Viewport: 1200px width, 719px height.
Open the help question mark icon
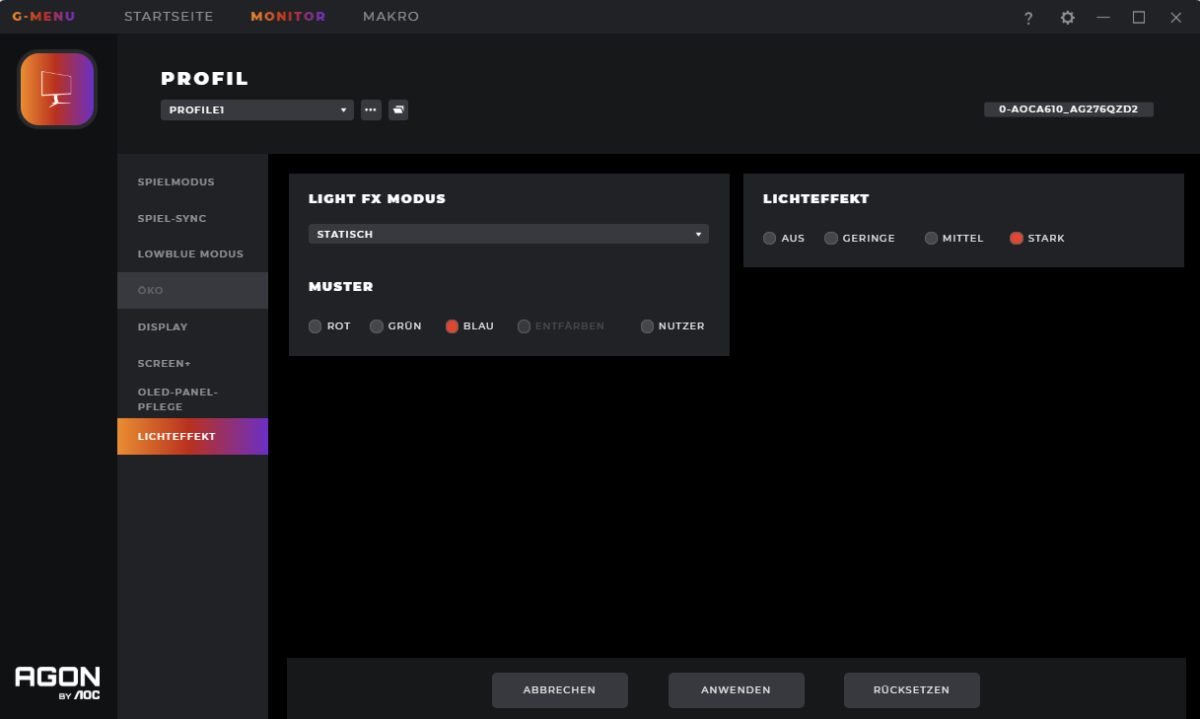(1028, 18)
